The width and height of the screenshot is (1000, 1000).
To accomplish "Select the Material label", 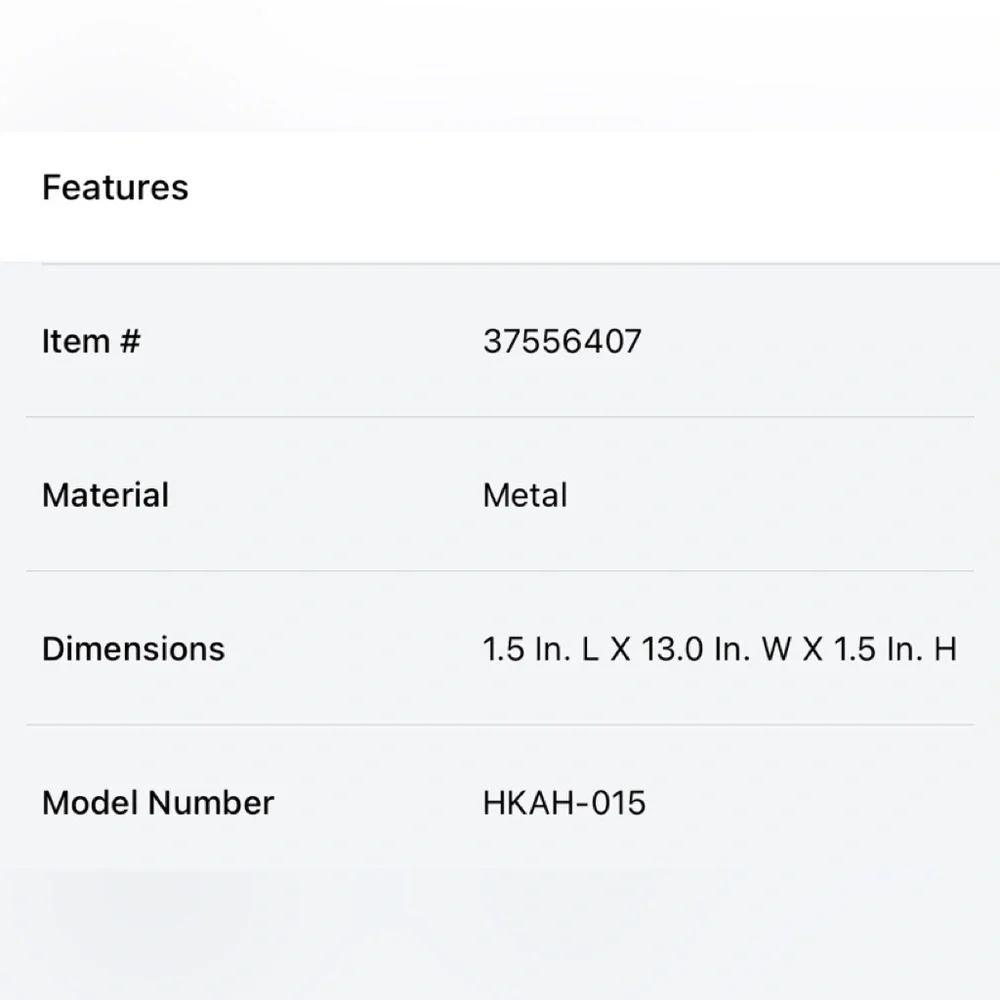I will click(105, 495).
